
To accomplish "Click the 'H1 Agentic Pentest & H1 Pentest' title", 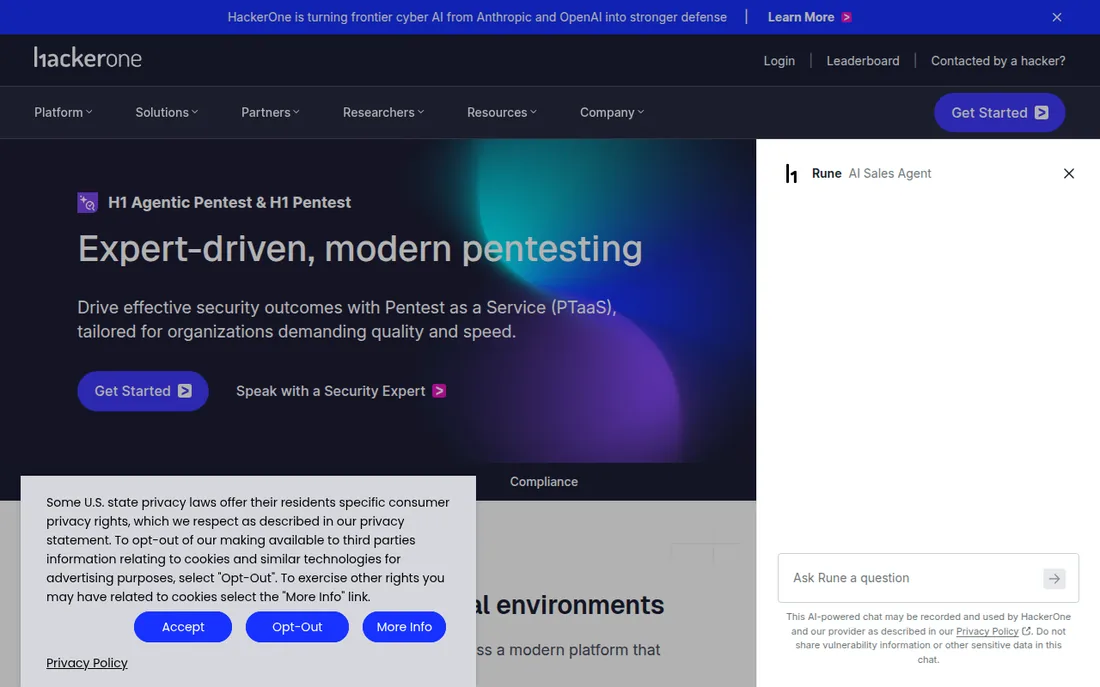I will 229,203.
